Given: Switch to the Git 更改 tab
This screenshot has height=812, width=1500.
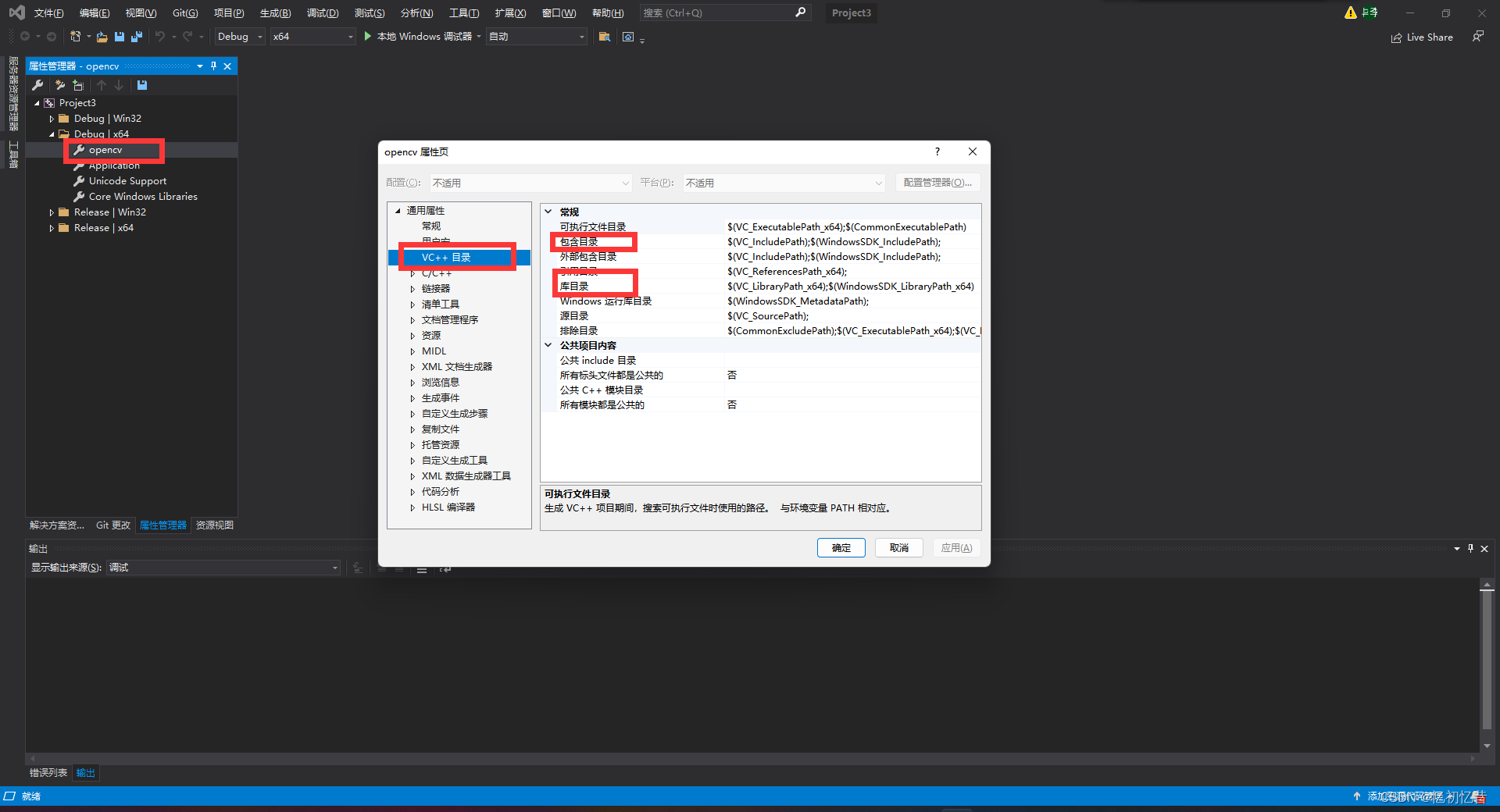Looking at the screenshot, I should pos(113,525).
